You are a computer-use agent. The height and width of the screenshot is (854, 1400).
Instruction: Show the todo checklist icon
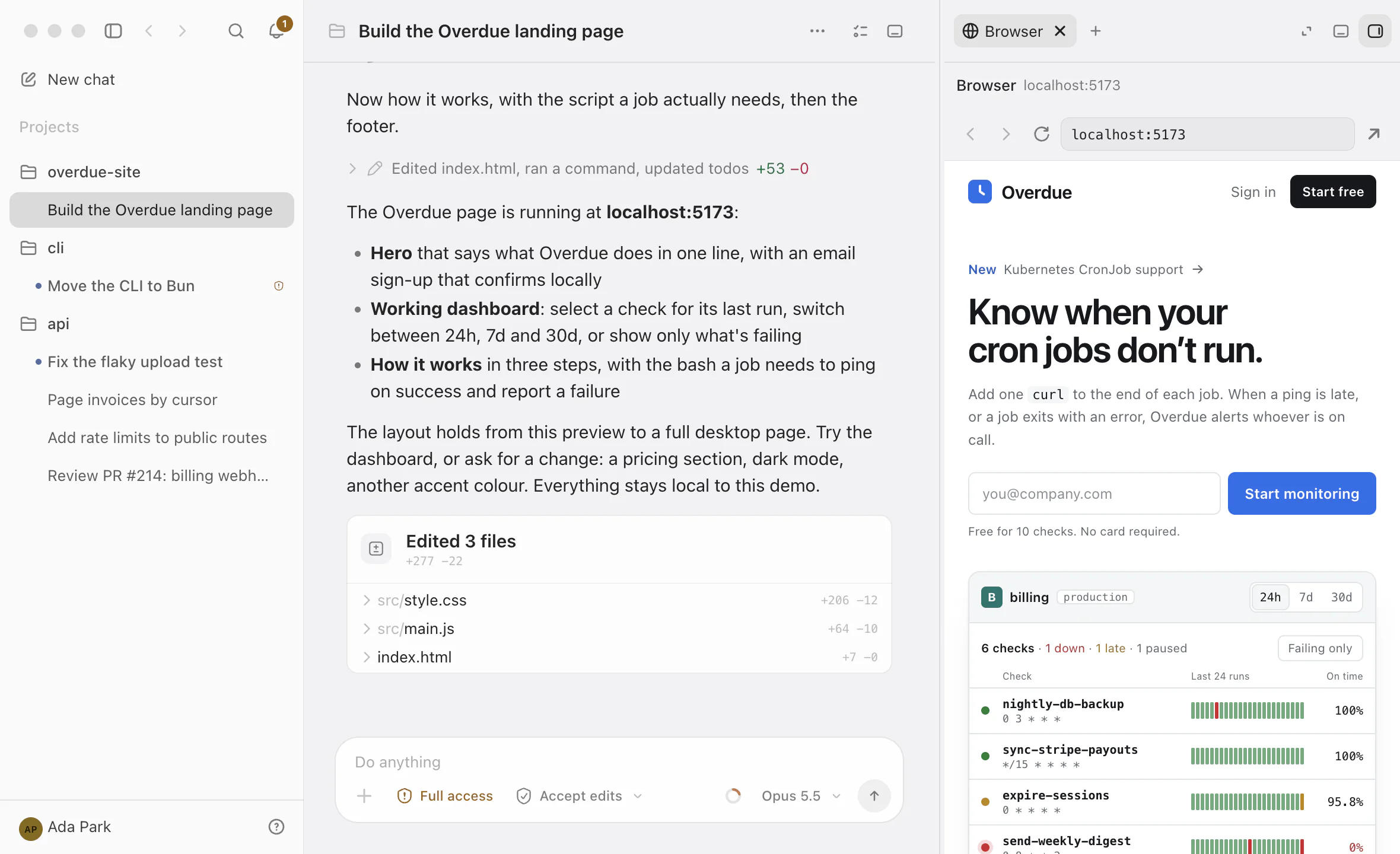860,31
